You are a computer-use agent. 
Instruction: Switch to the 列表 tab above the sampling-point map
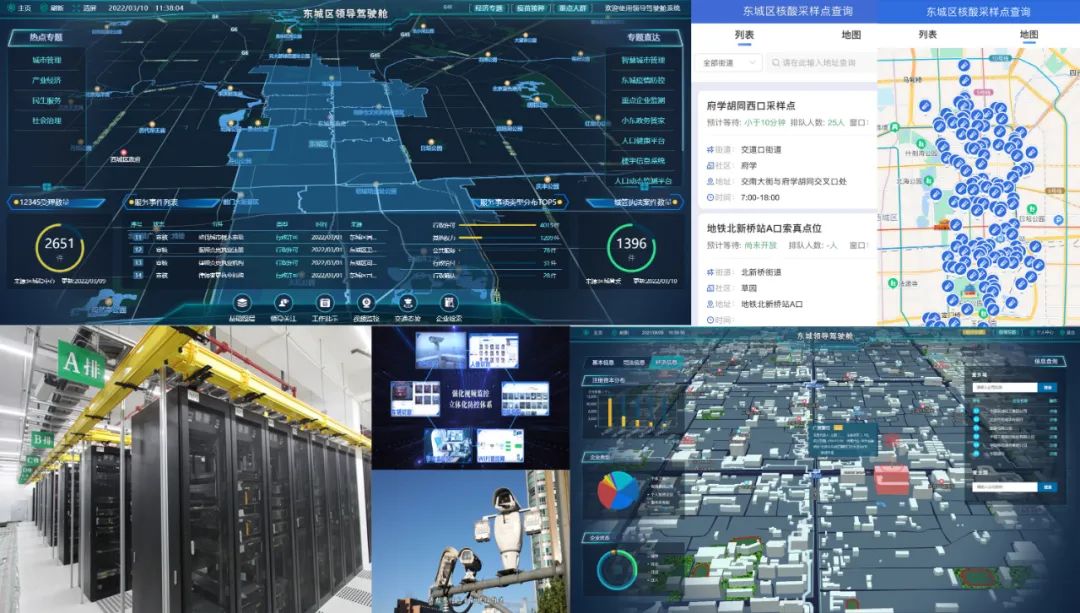pyautogui.click(x=928, y=34)
